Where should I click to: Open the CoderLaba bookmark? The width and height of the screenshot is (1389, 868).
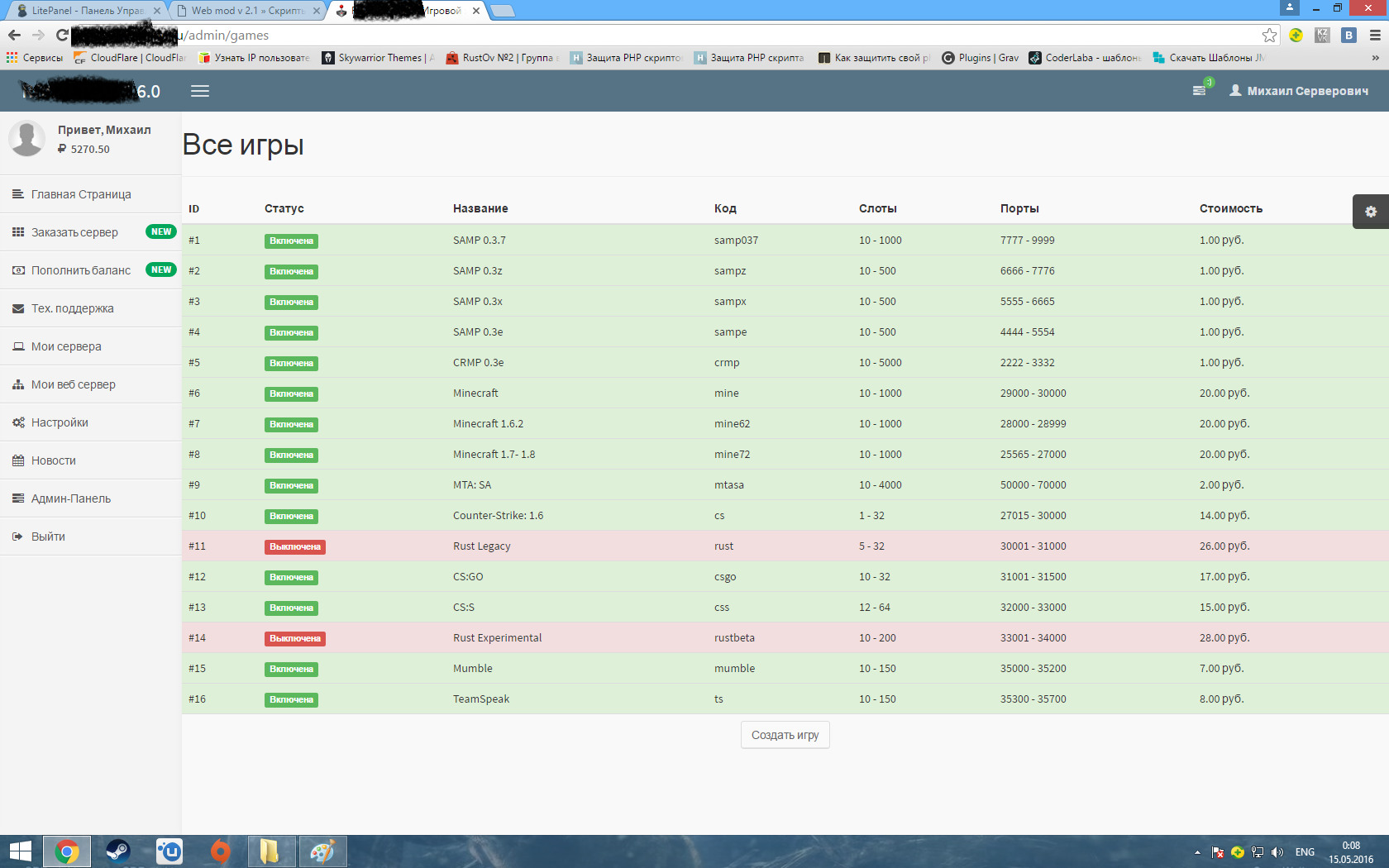tap(1085, 58)
